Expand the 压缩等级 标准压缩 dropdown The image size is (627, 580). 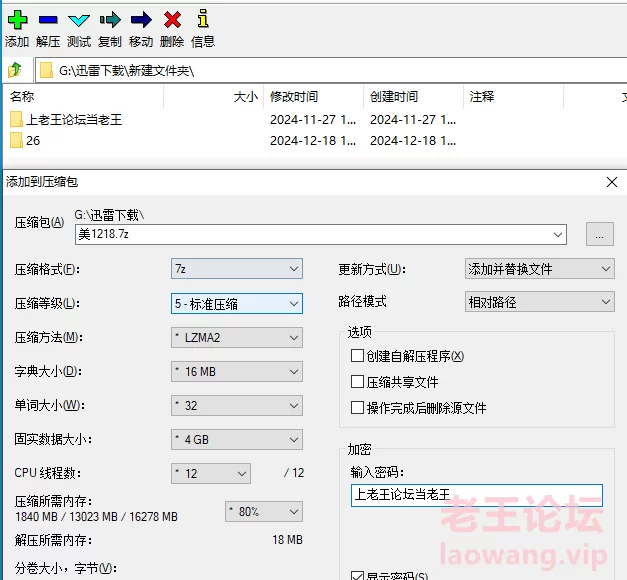click(x=236, y=303)
